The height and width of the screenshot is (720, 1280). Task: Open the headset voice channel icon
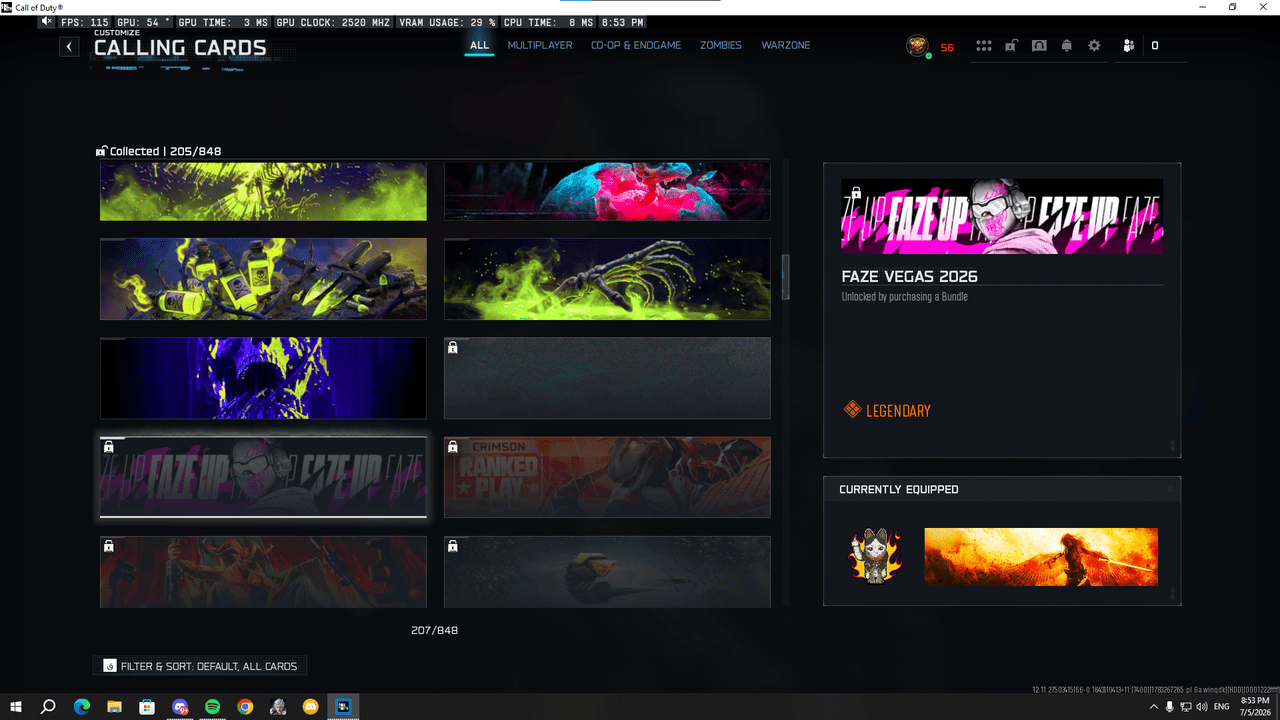pos(1039,46)
